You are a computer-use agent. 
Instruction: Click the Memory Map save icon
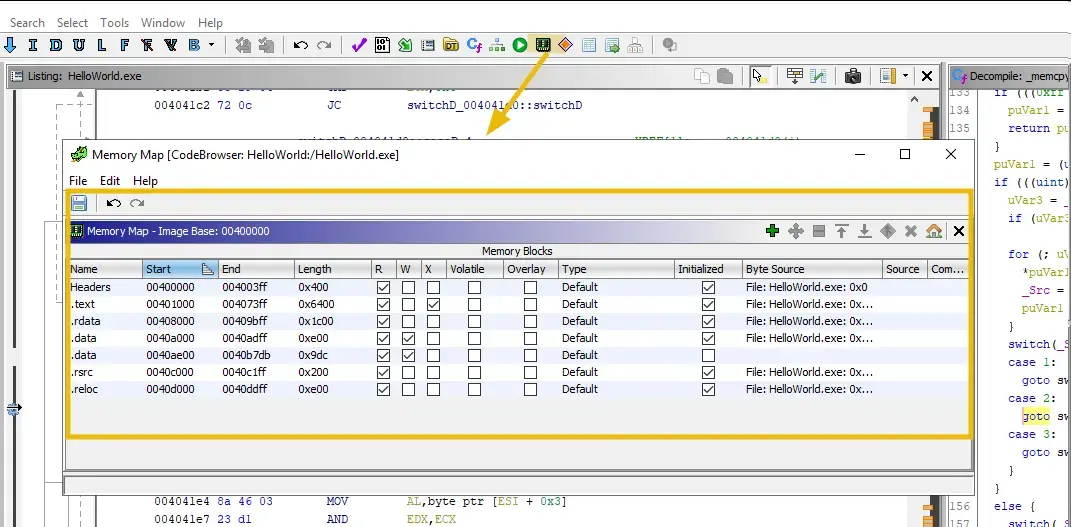(x=79, y=203)
